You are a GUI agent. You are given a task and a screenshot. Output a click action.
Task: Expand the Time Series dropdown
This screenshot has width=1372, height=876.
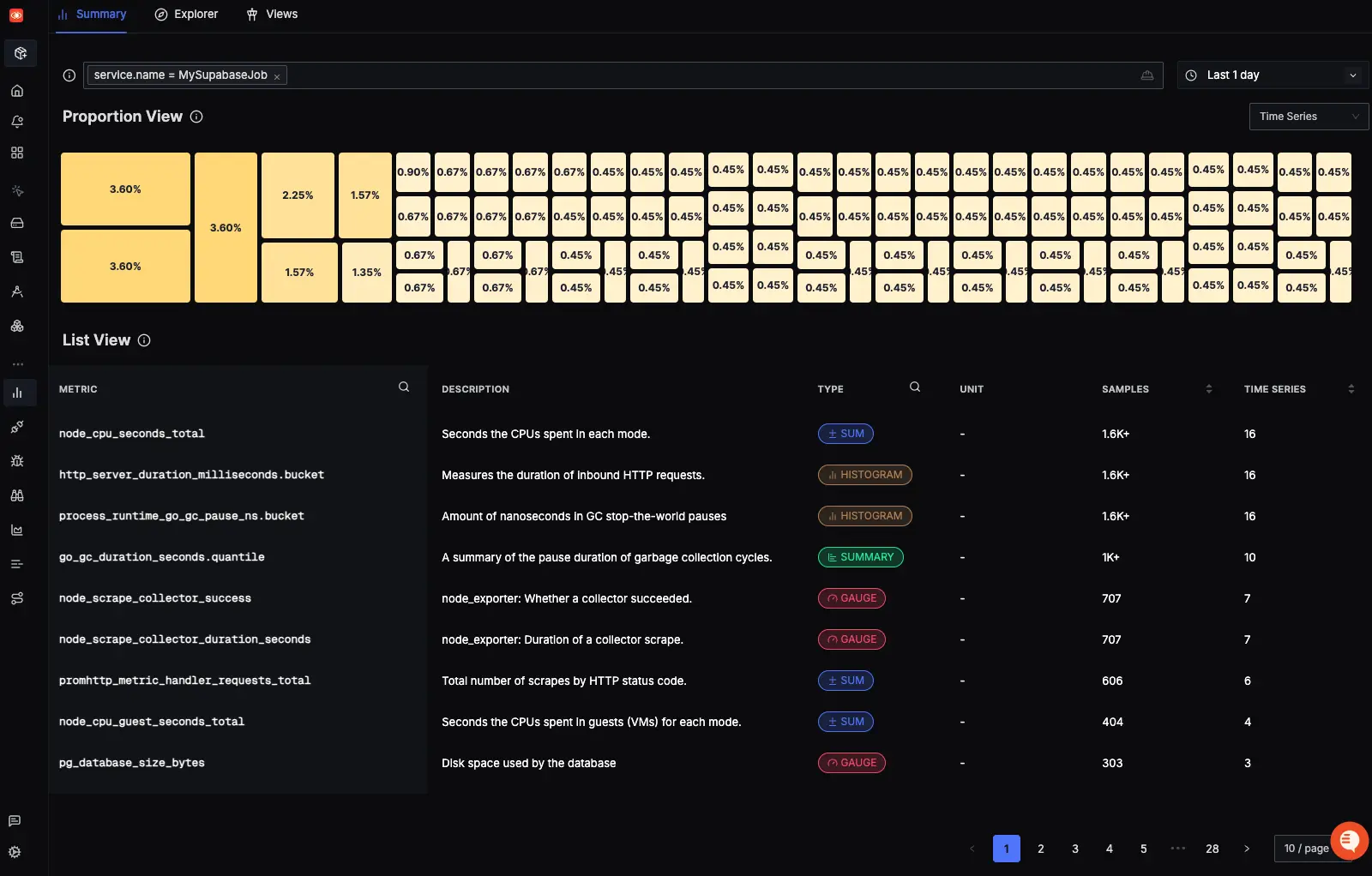(1309, 117)
